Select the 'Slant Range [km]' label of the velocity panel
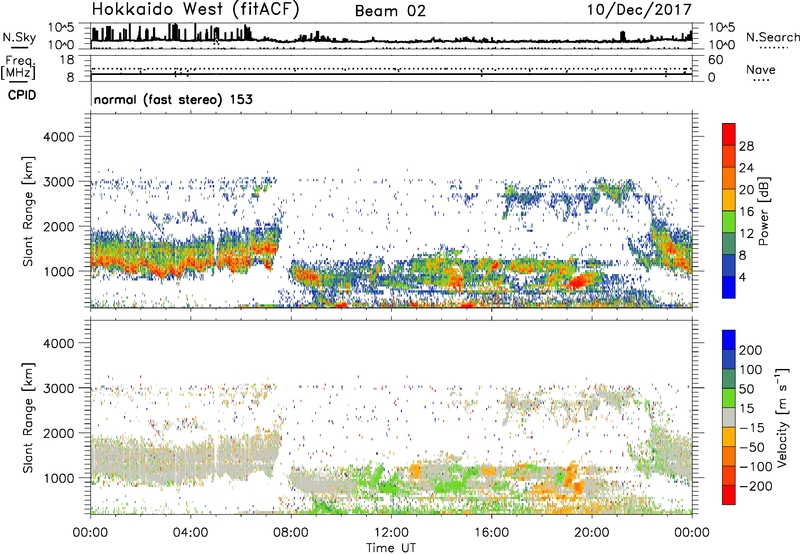 click(x=28, y=418)
